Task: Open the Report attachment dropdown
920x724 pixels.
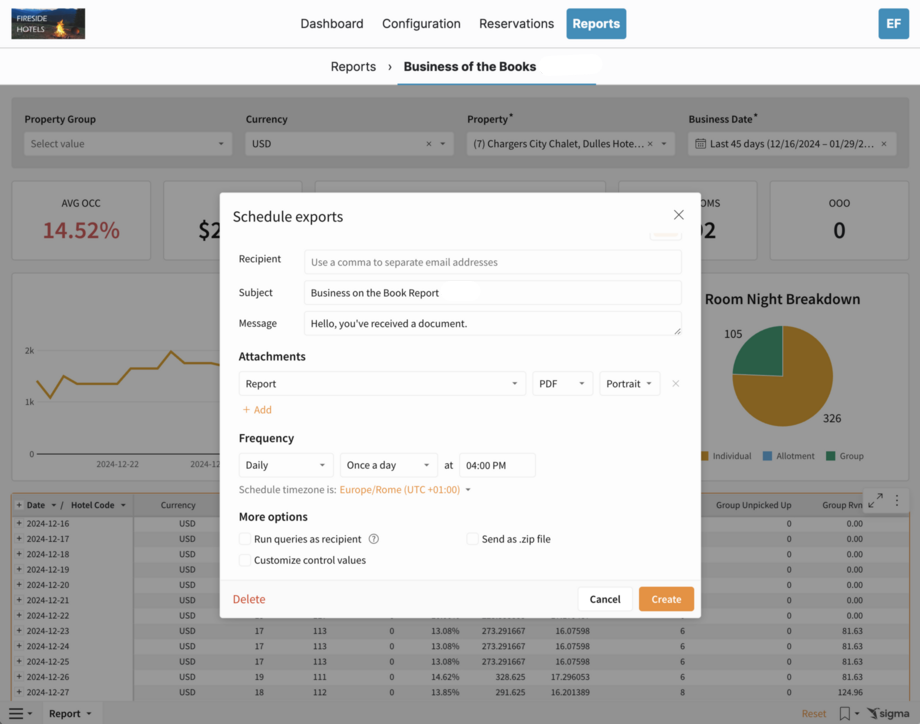Action: point(382,383)
